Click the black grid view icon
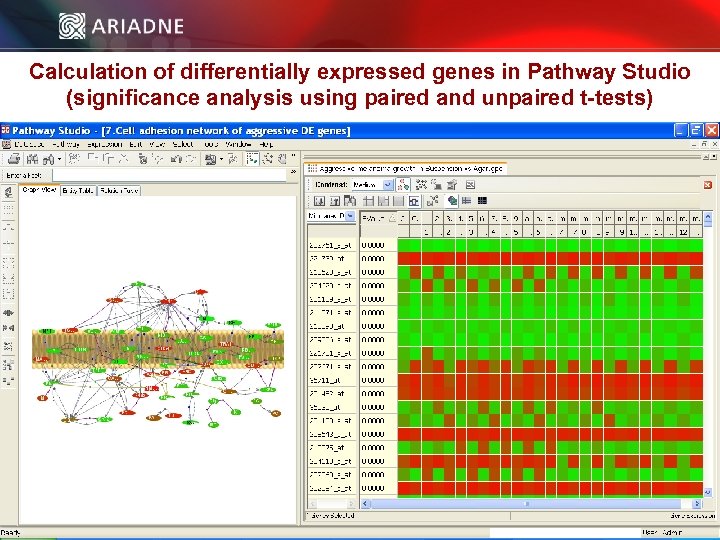This screenshot has height=540, width=720. point(482,201)
